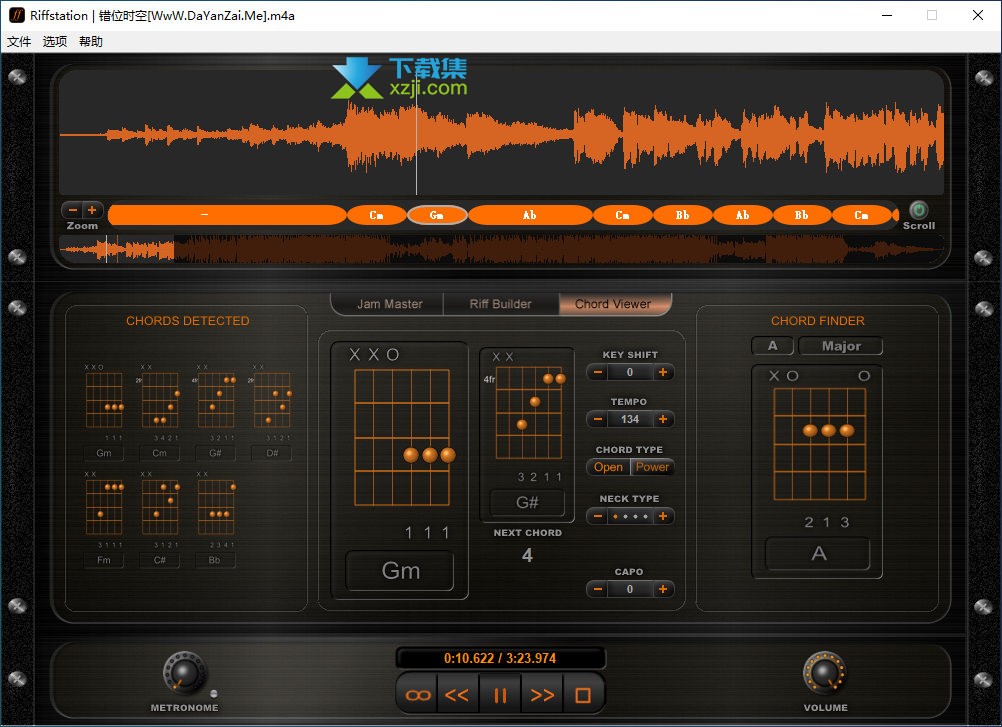The image size is (1002, 727).
Task: Select the C# chord diagram in Chords Detected
Action: pyautogui.click(x=160, y=507)
